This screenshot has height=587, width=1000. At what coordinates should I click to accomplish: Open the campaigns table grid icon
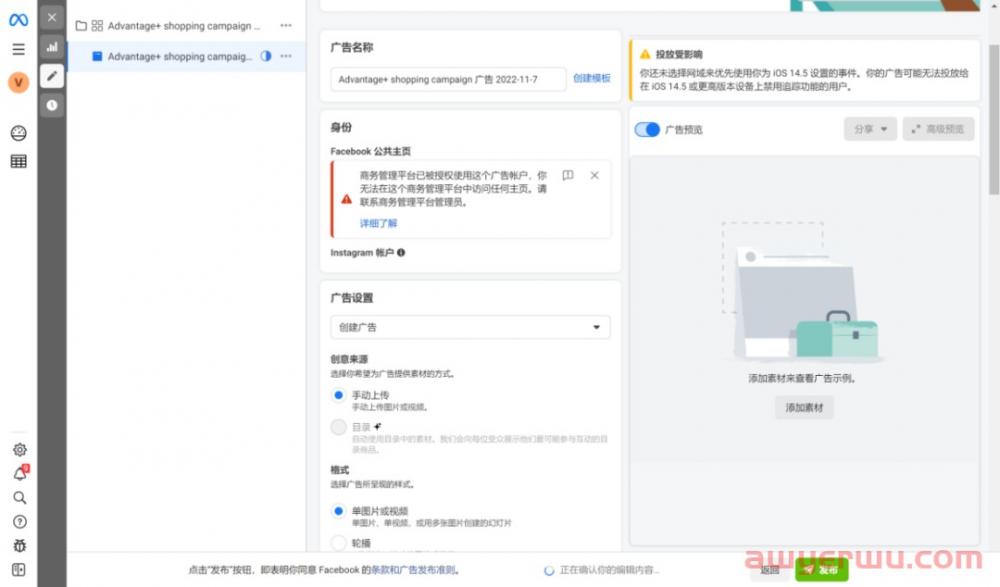click(18, 161)
